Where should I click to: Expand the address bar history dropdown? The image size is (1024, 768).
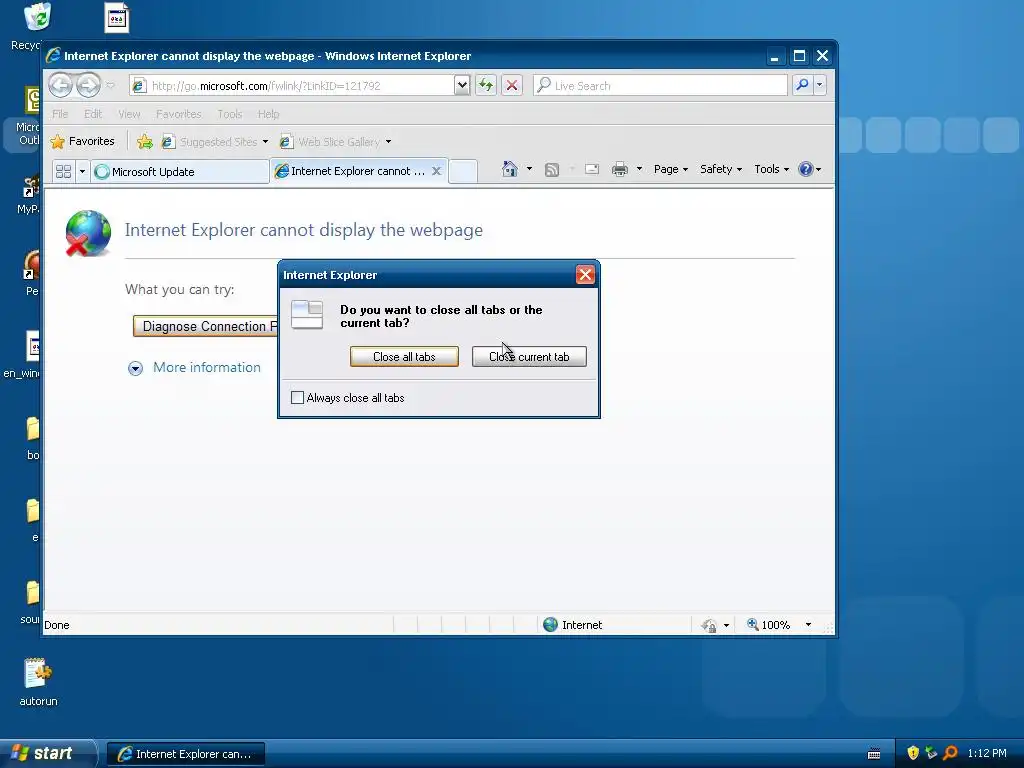pos(462,86)
